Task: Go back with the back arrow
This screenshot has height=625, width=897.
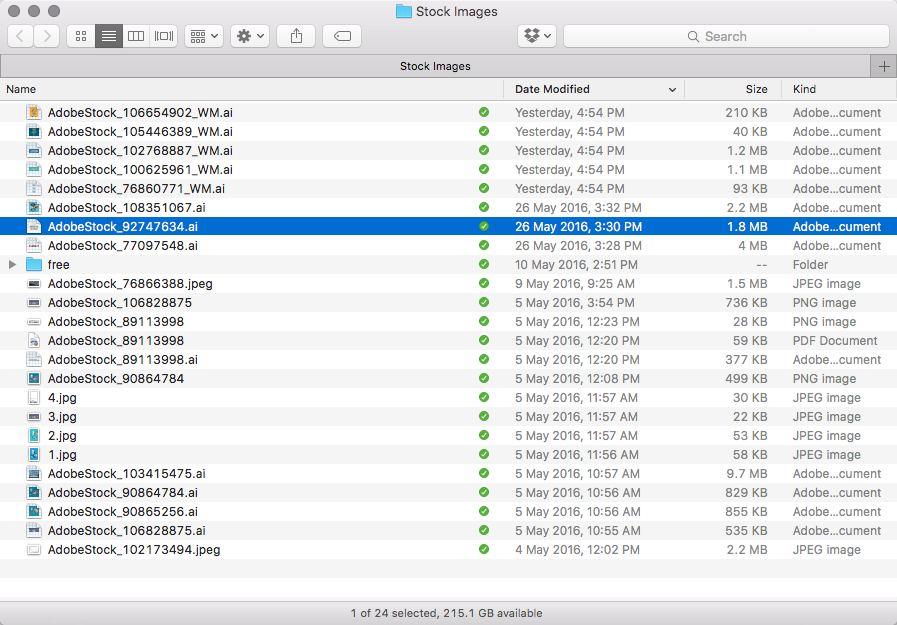Action: tap(21, 36)
